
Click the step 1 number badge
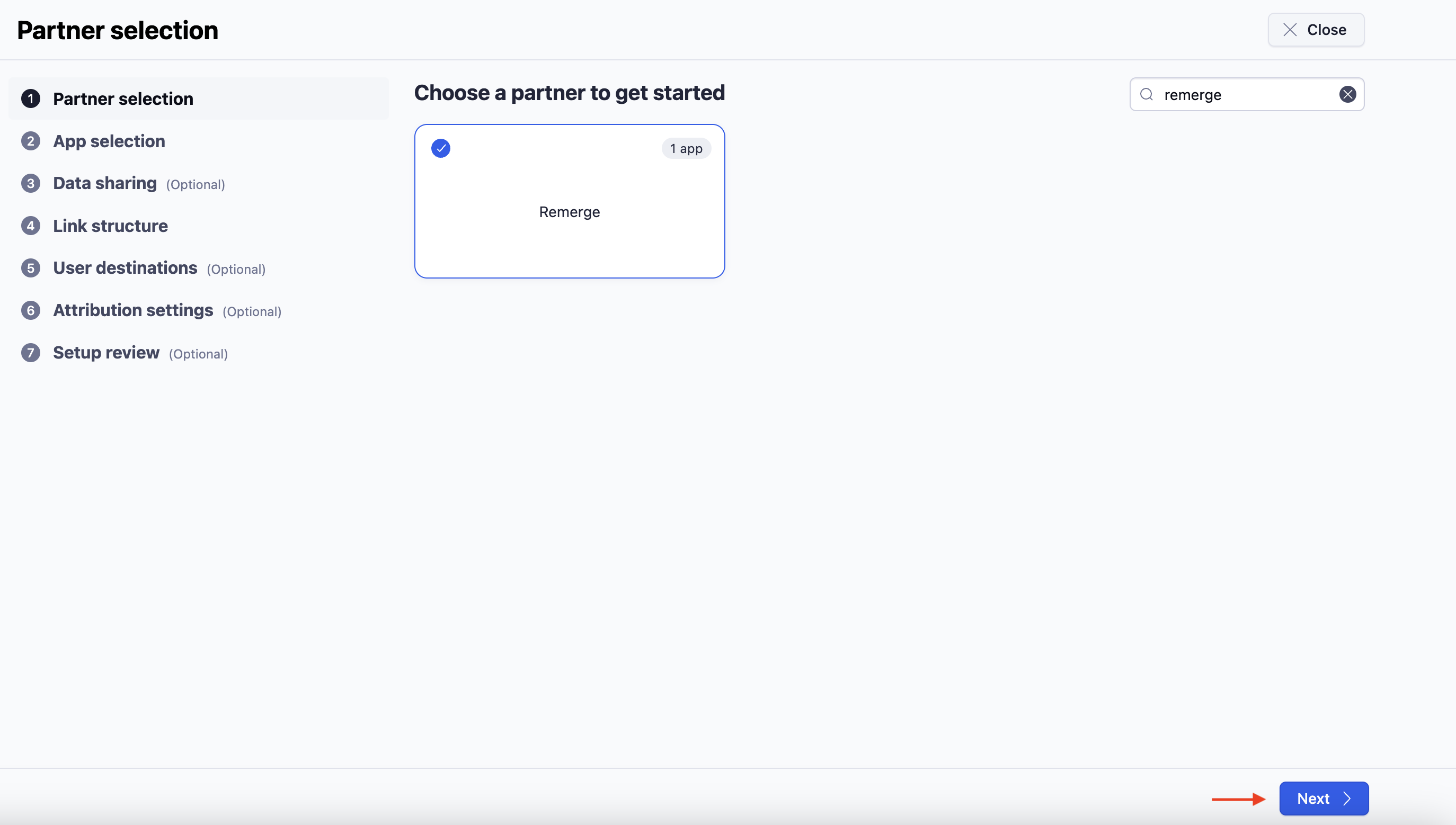tap(31, 98)
